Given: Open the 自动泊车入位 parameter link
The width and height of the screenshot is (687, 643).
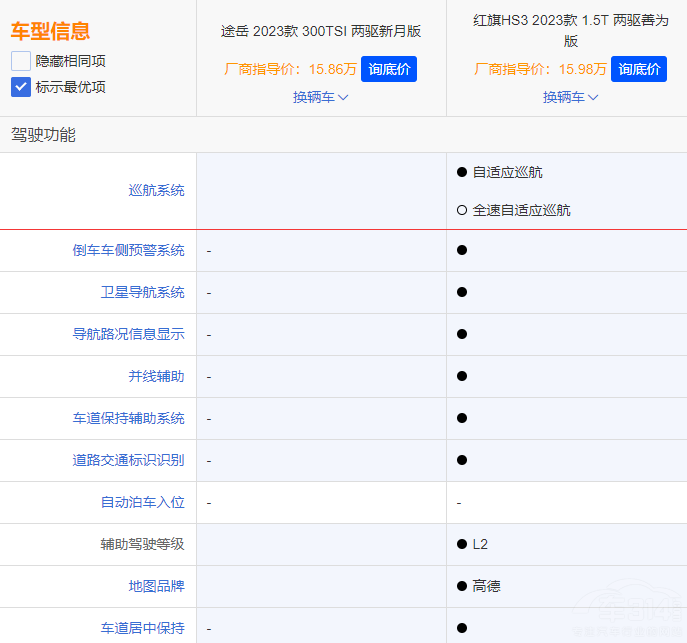Looking at the screenshot, I should (142, 502).
